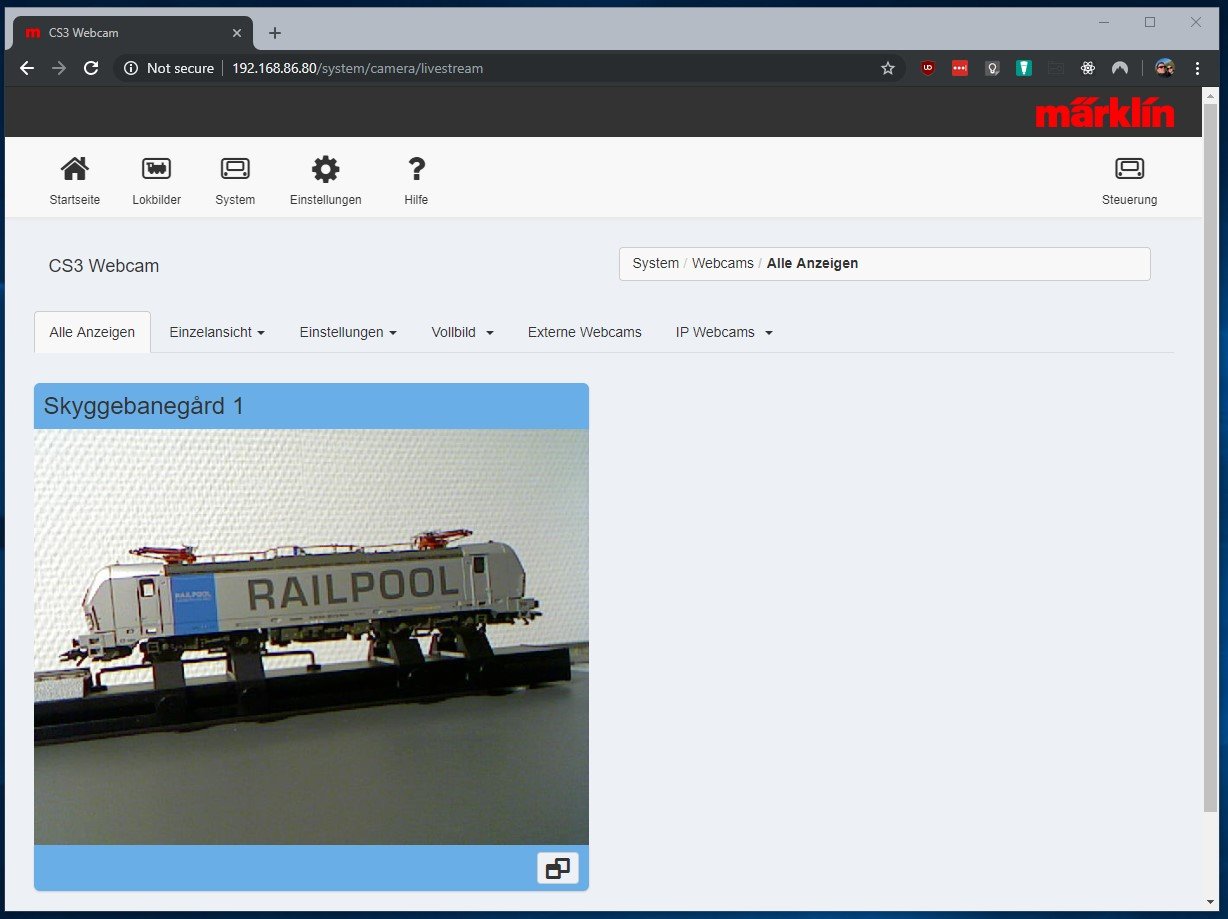The width and height of the screenshot is (1228, 919).
Task: Switch to Externe Webcams tab
Action: 585,332
